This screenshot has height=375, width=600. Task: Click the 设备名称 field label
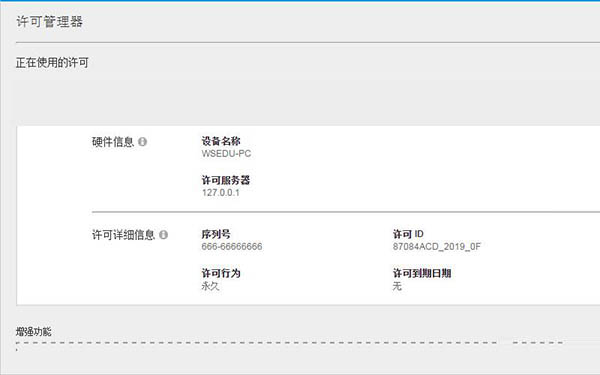(x=221, y=141)
